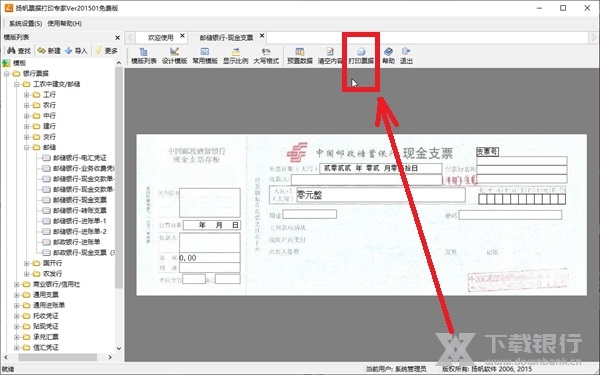Expand the 农行 tree node
The width and height of the screenshot is (600, 375).
point(26,105)
